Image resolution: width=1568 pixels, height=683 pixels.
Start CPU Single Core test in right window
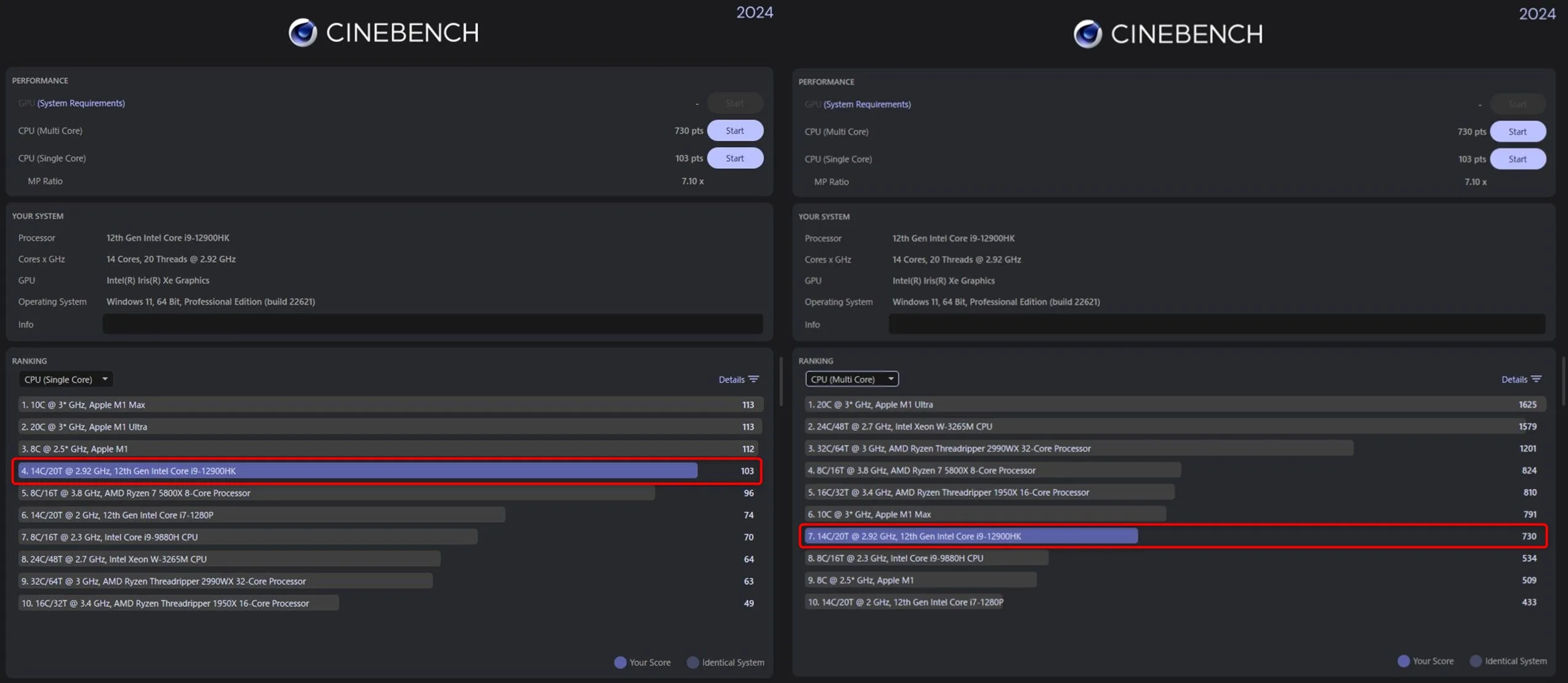pyautogui.click(x=1518, y=159)
